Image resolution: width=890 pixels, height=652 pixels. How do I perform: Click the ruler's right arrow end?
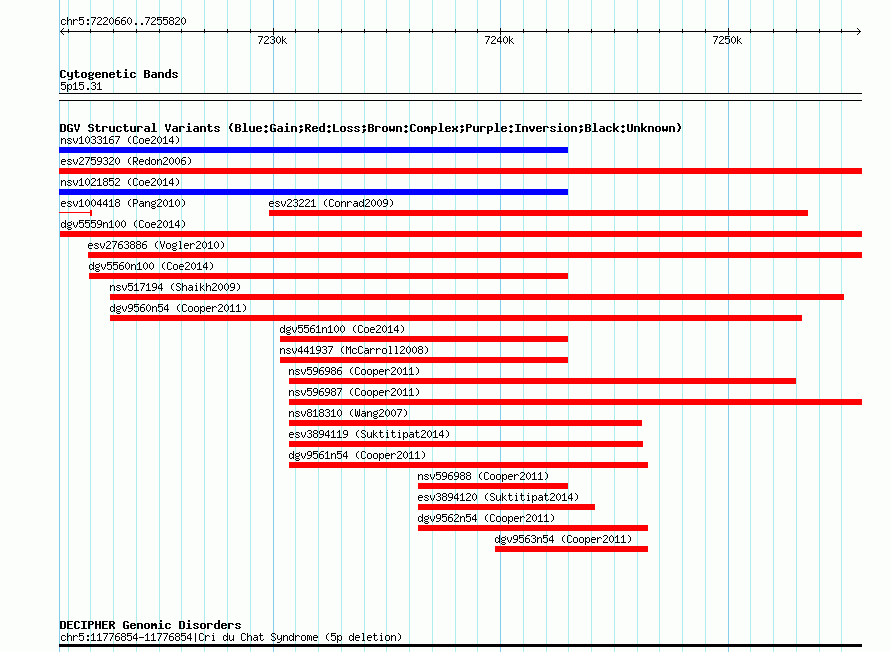coord(859,32)
